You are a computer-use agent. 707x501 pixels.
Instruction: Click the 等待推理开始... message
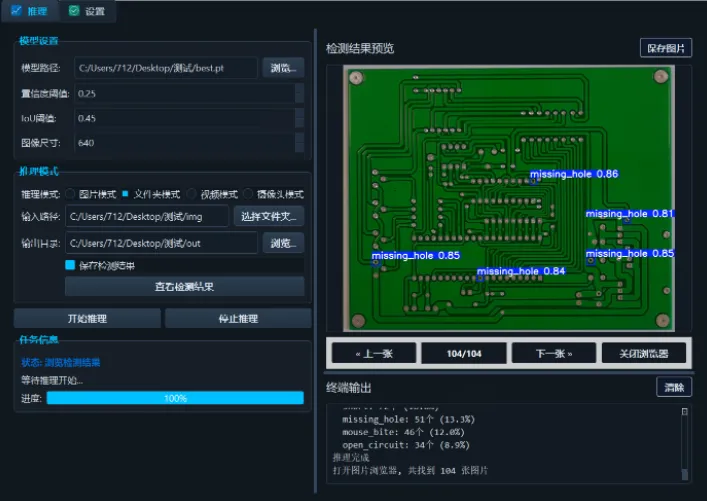(52, 380)
